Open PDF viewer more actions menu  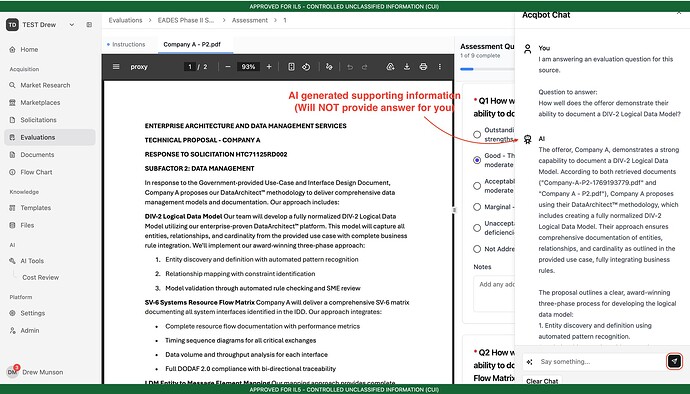point(440,67)
